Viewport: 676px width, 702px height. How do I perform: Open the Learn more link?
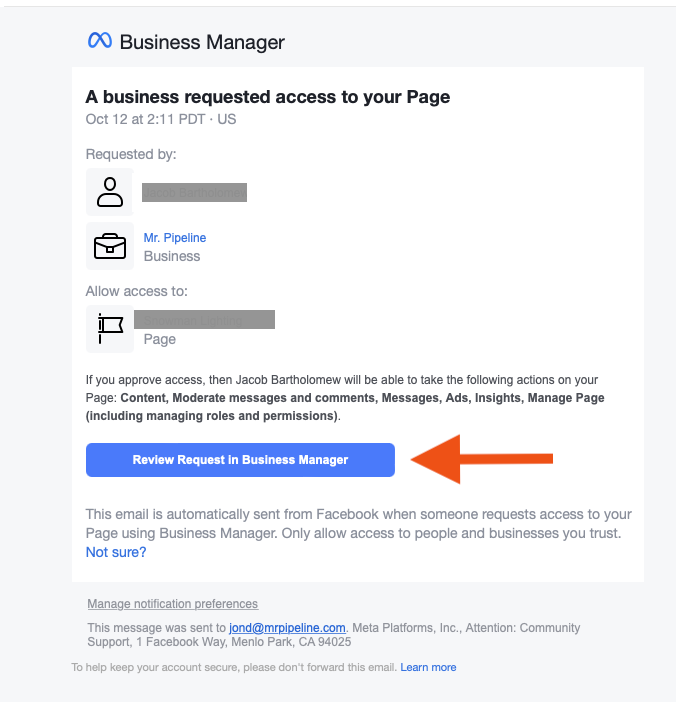(x=428, y=667)
